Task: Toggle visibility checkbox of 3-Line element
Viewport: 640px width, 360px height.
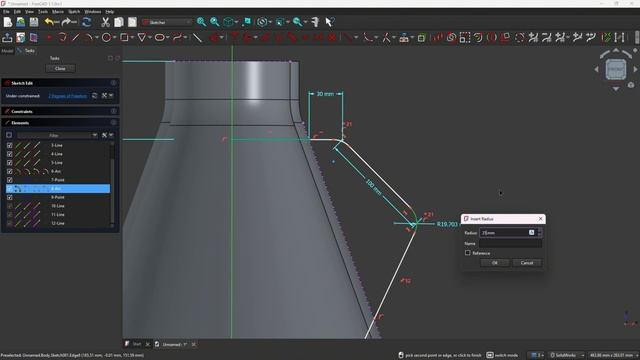Action: pos(9,145)
